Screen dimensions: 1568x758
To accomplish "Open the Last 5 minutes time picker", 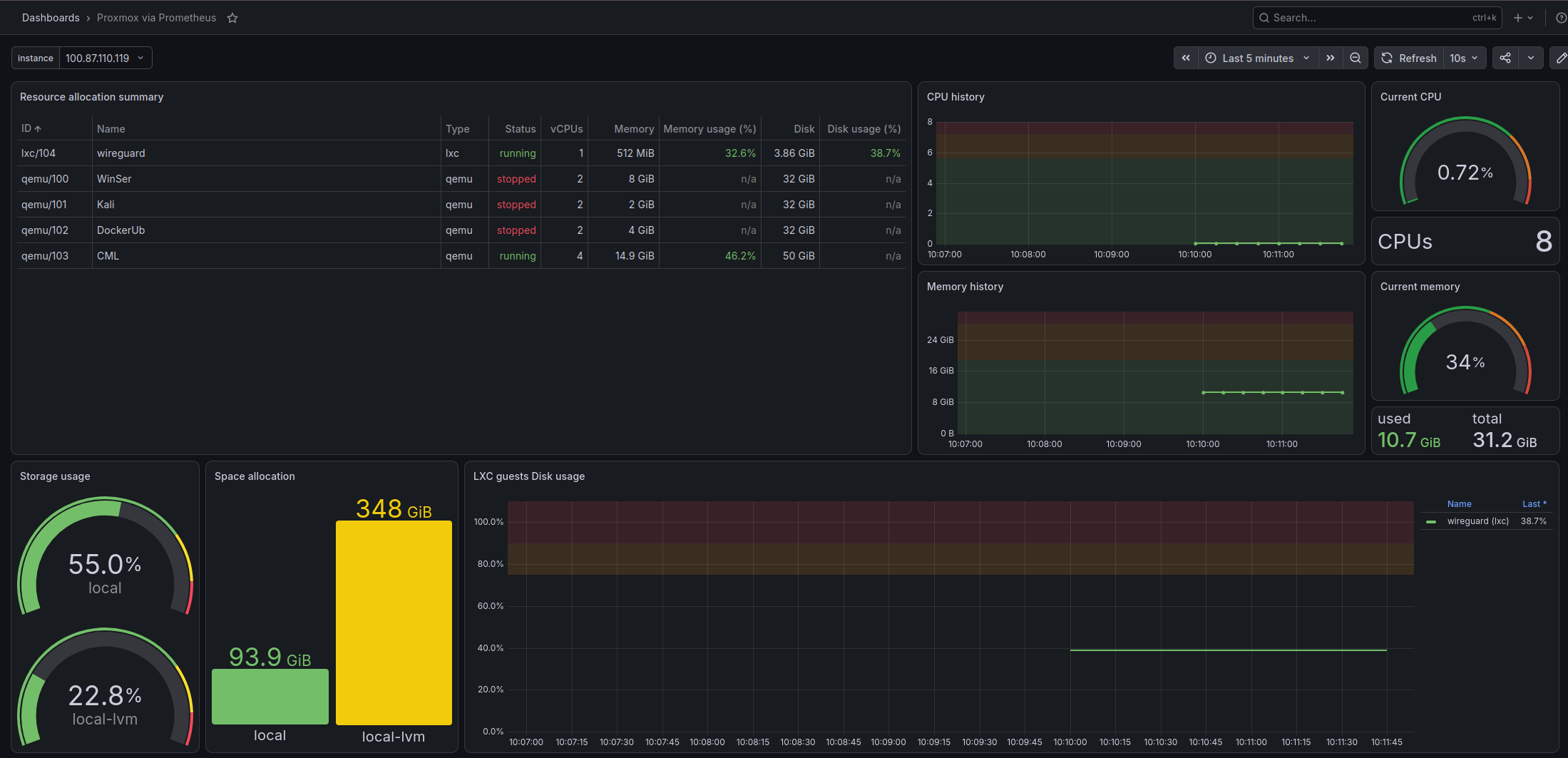I will point(1258,58).
